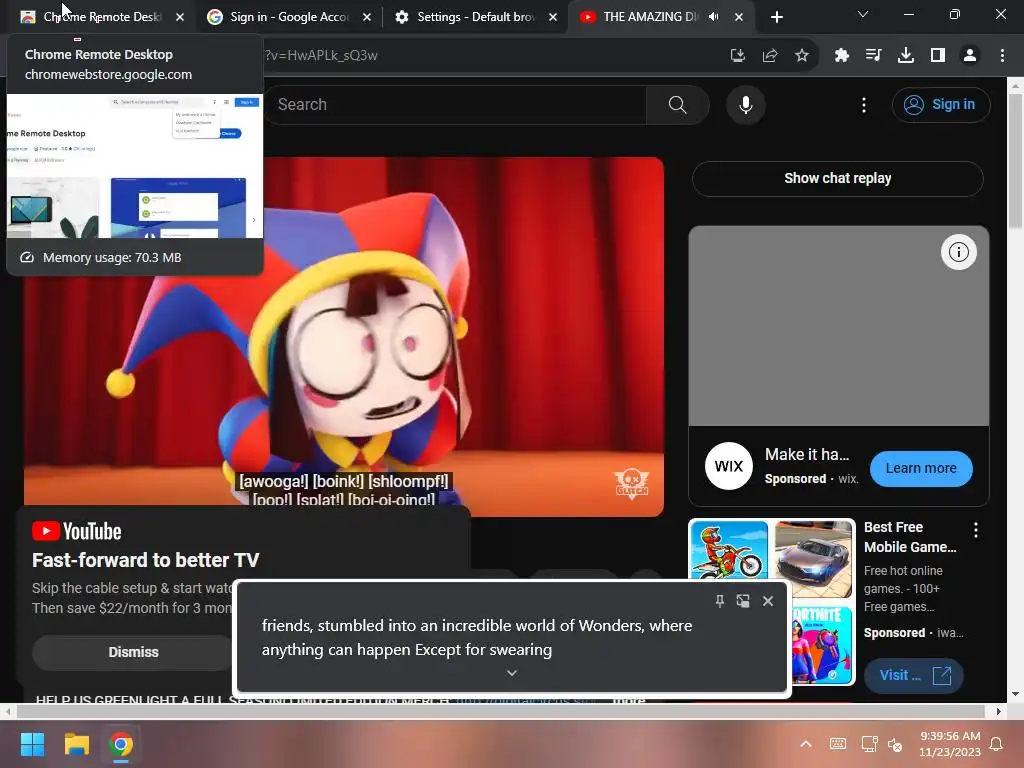Switch to the Chrome Remote Desktop tab
The image size is (1024, 768).
pos(101,17)
